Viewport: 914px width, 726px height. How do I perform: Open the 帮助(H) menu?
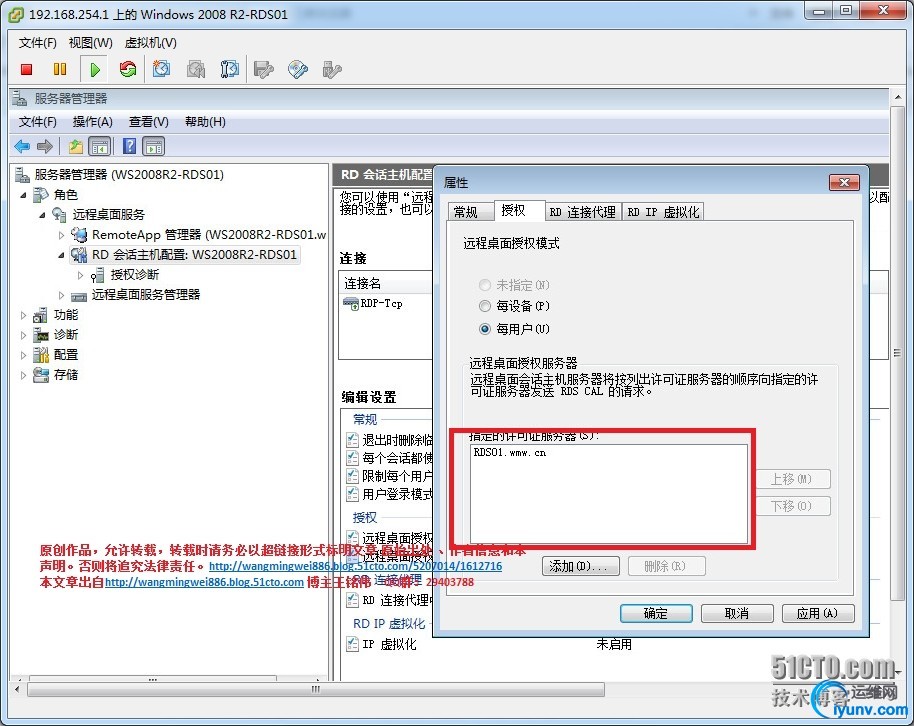pyautogui.click(x=205, y=121)
